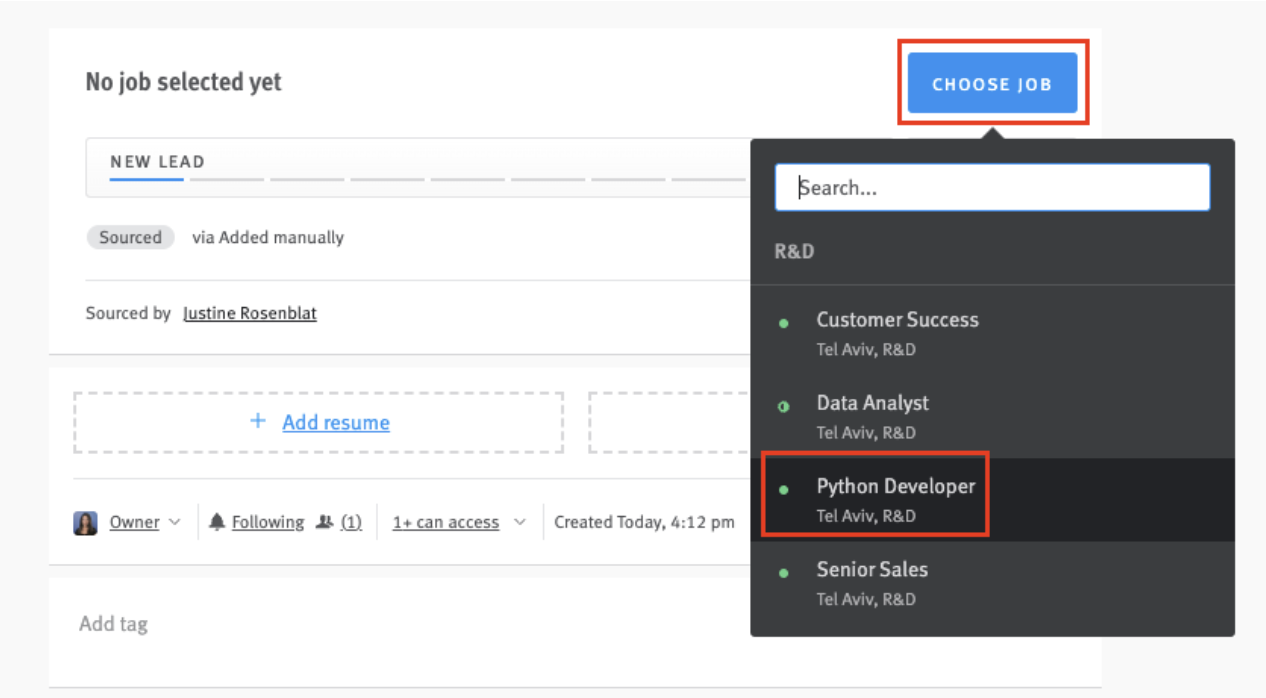Image resolution: width=1266 pixels, height=698 pixels.
Task: Click the 'Created Today, 4:12 pm' text
Action: [644, 522]
